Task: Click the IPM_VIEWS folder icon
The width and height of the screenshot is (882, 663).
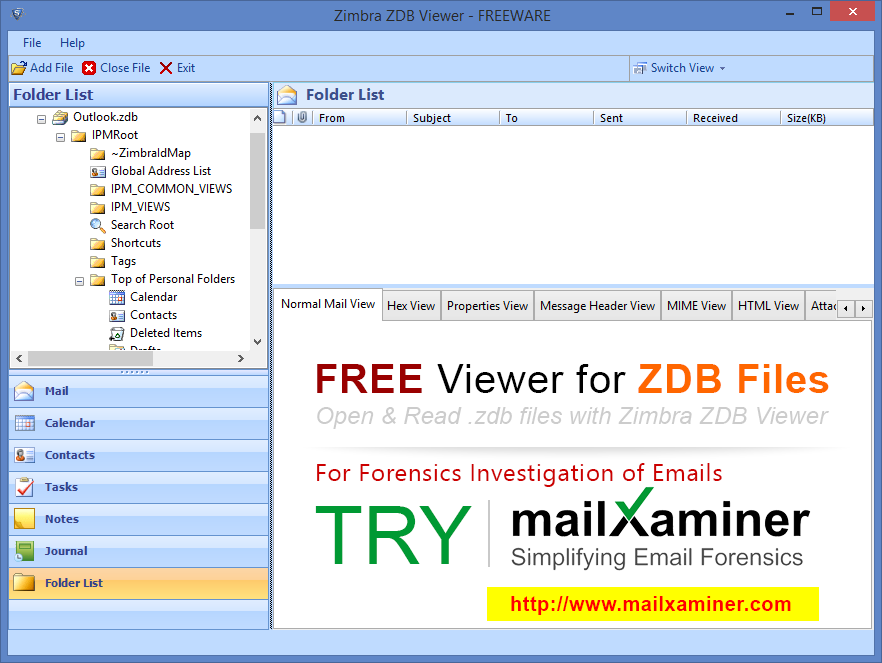Action: (x=98, y=208)
